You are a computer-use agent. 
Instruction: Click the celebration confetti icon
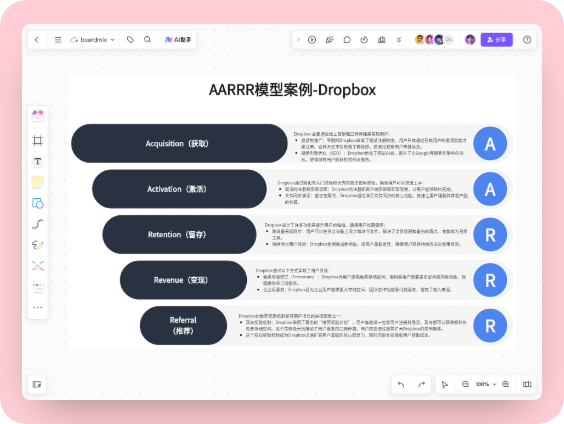(329, 40)
